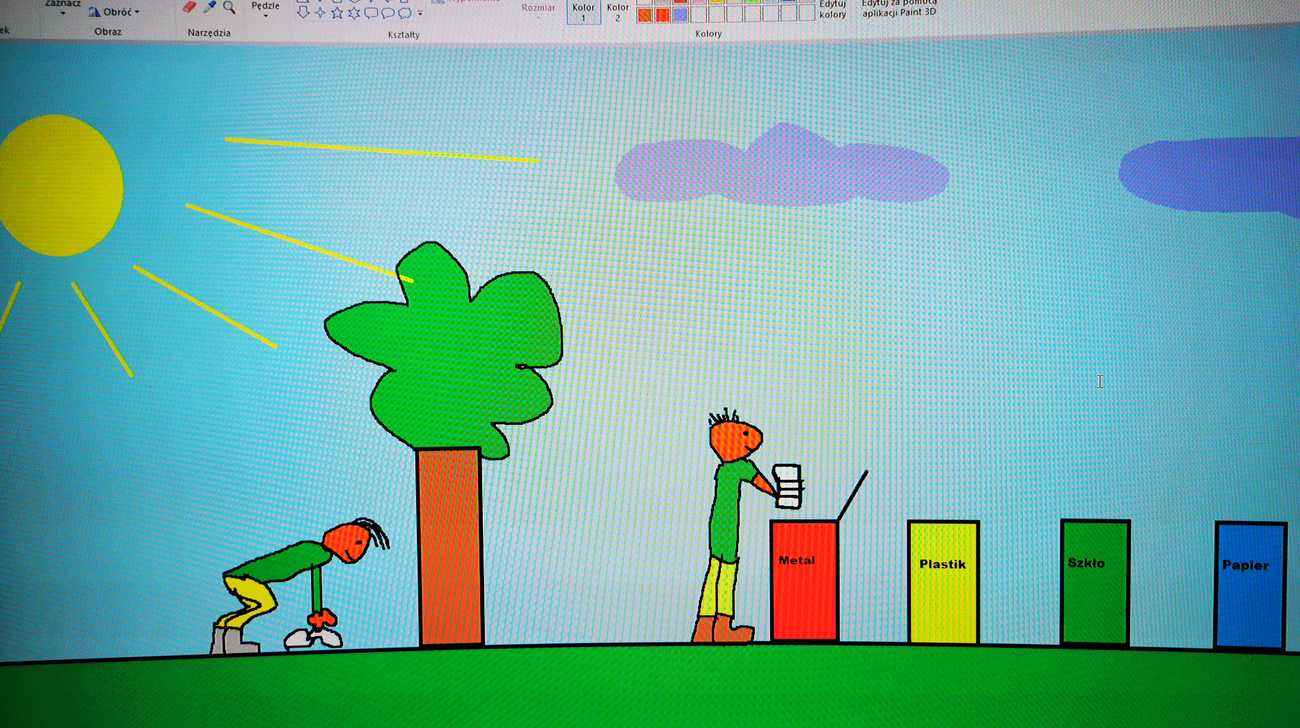The width and height of the screenshot is (1300, 728).
Task: Choose the oval callout shape
Action: point(387,12)
